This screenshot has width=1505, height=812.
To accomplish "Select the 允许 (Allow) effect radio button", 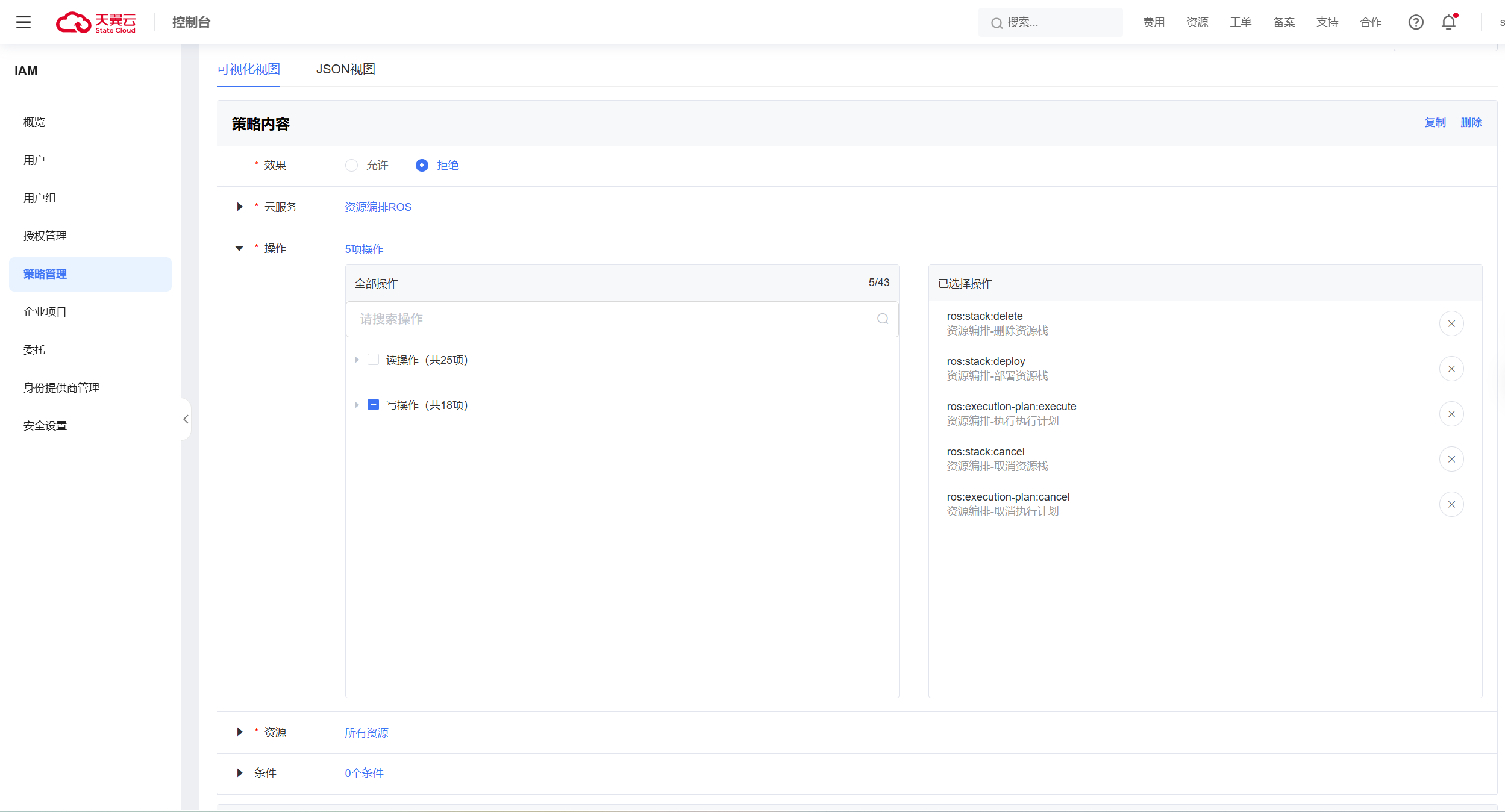I will (x=351, y=165).
